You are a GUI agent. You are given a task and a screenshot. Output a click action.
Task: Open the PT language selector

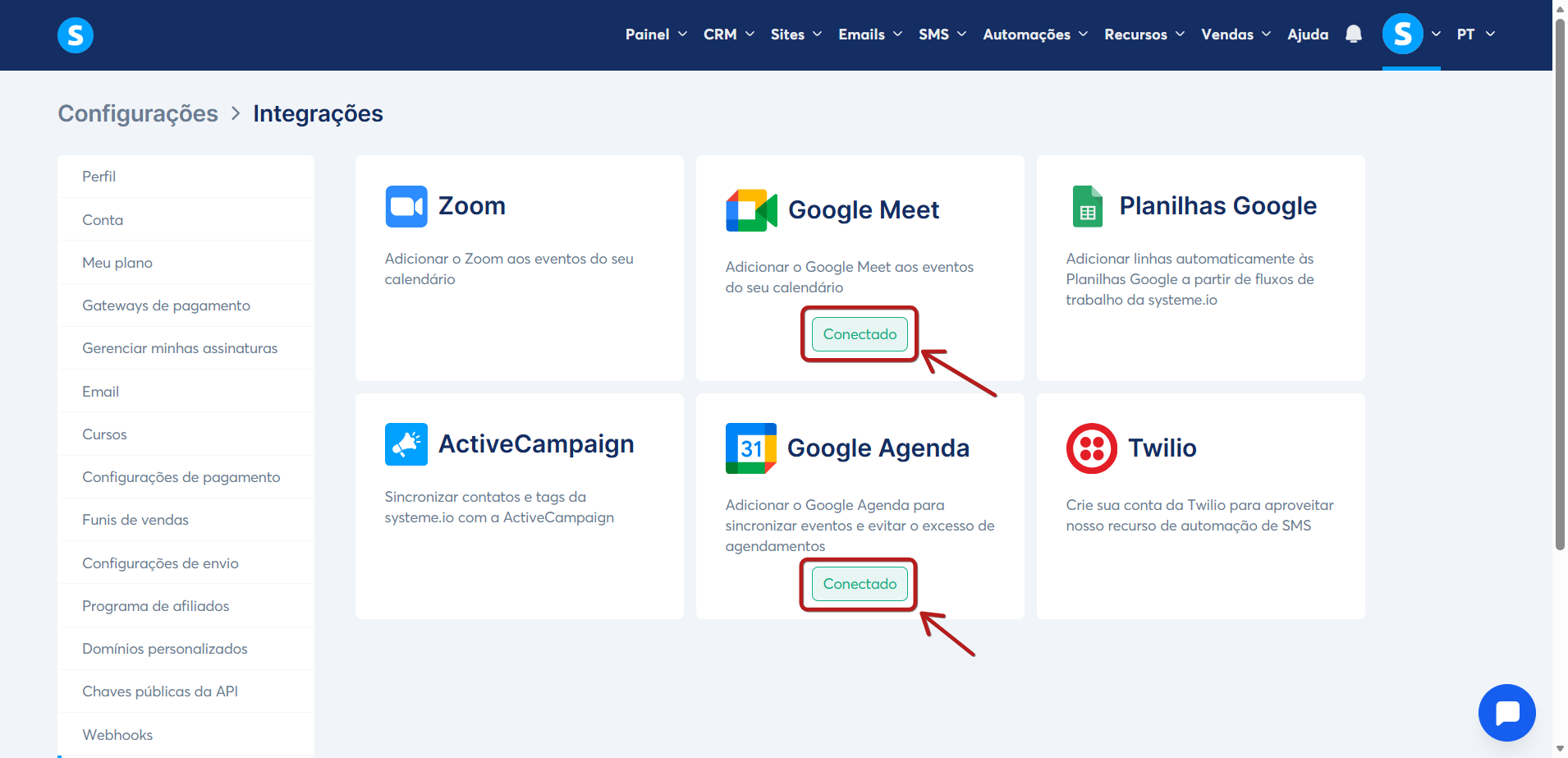point(1476,34)
